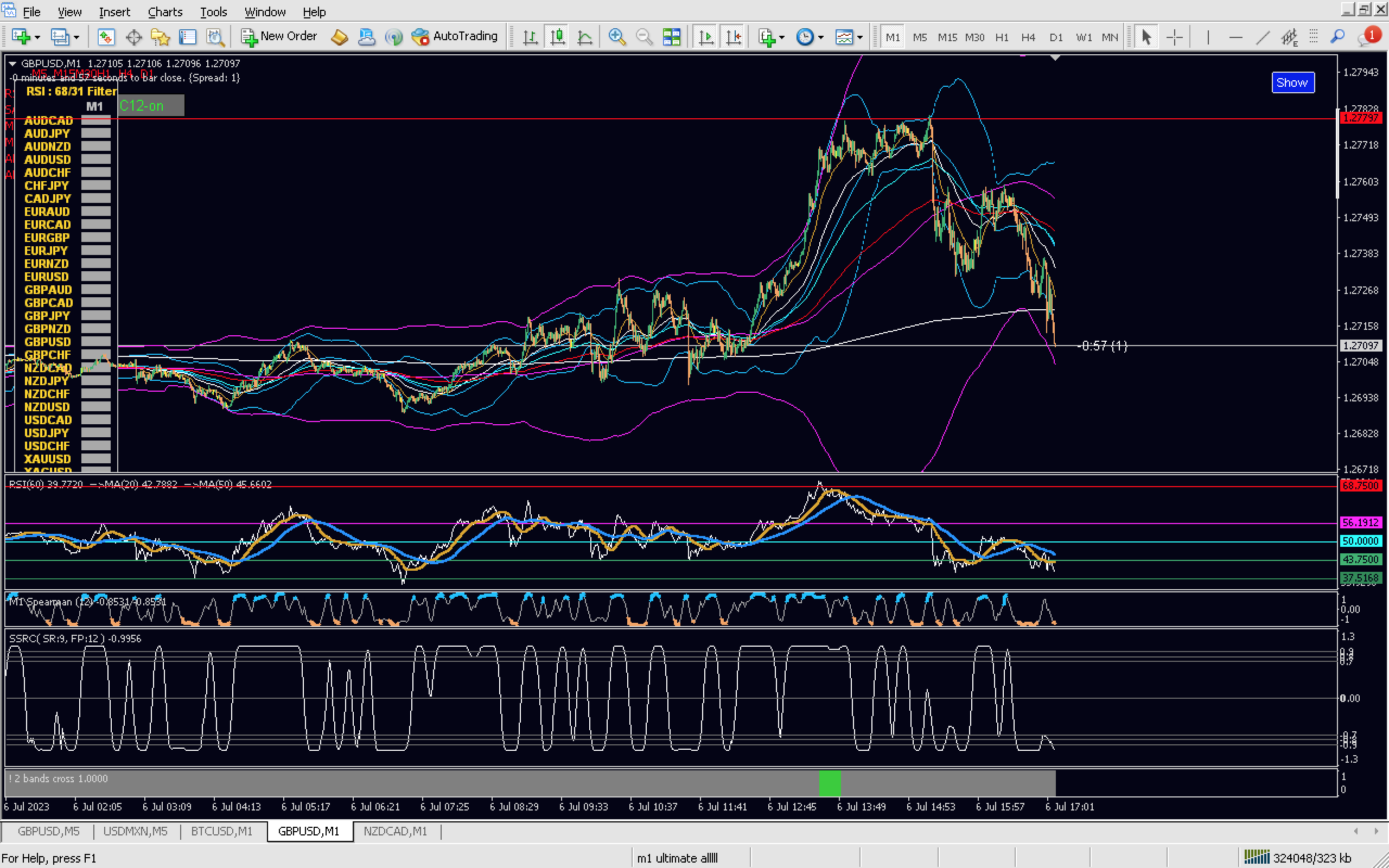Select the H4 timeframe button

pos(1028,37)
